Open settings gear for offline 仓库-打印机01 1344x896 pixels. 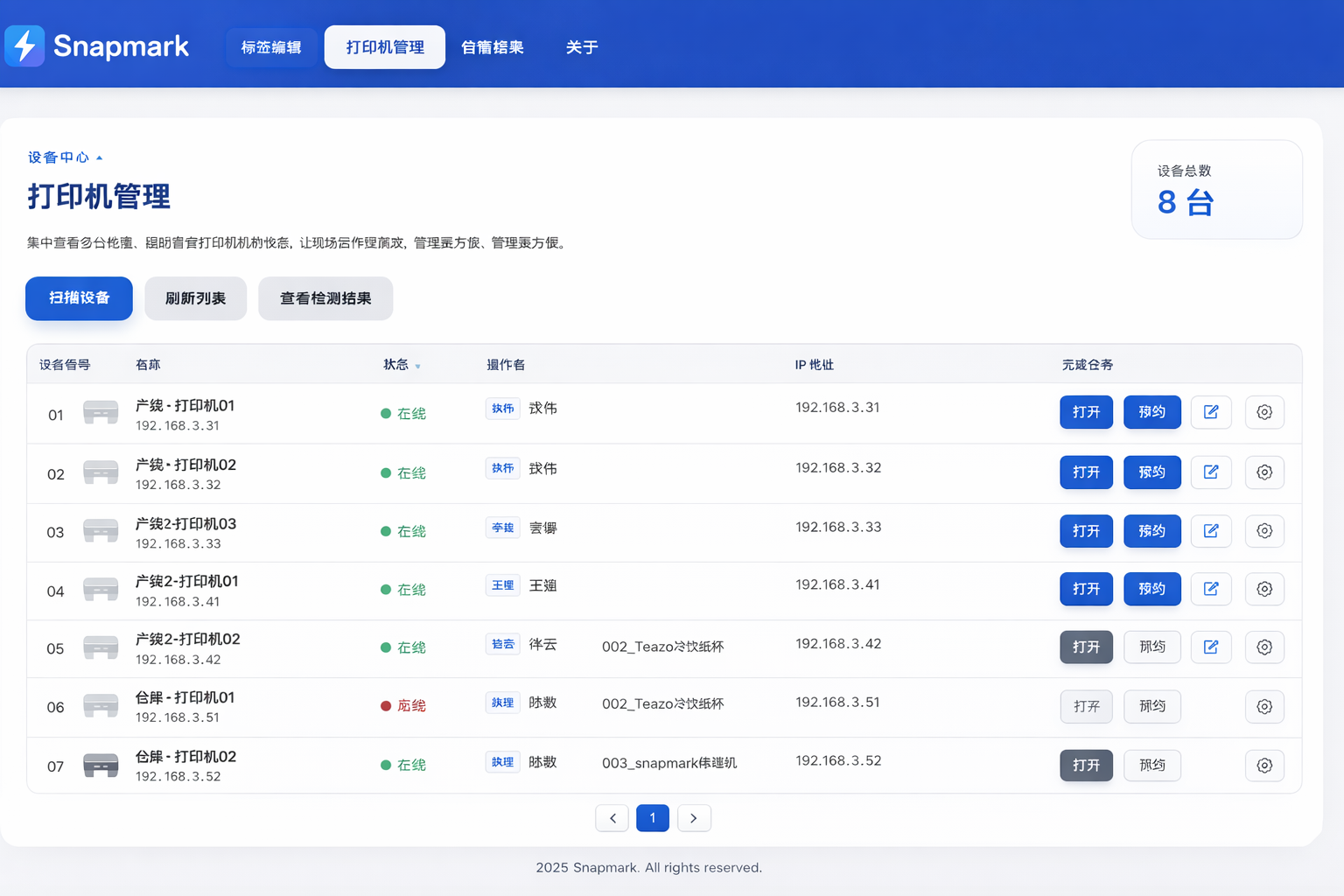coord(1264,706)
